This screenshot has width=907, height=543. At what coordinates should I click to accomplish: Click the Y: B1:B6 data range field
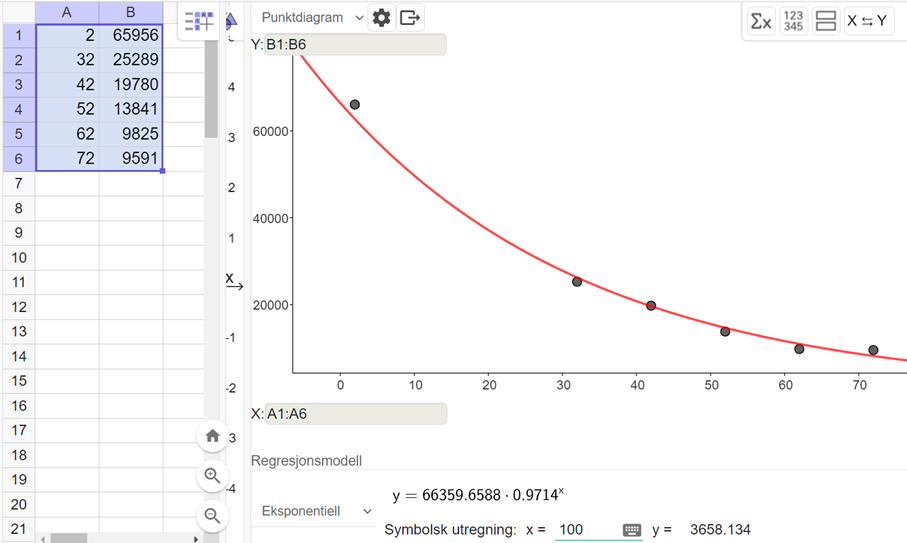[355, 44]
